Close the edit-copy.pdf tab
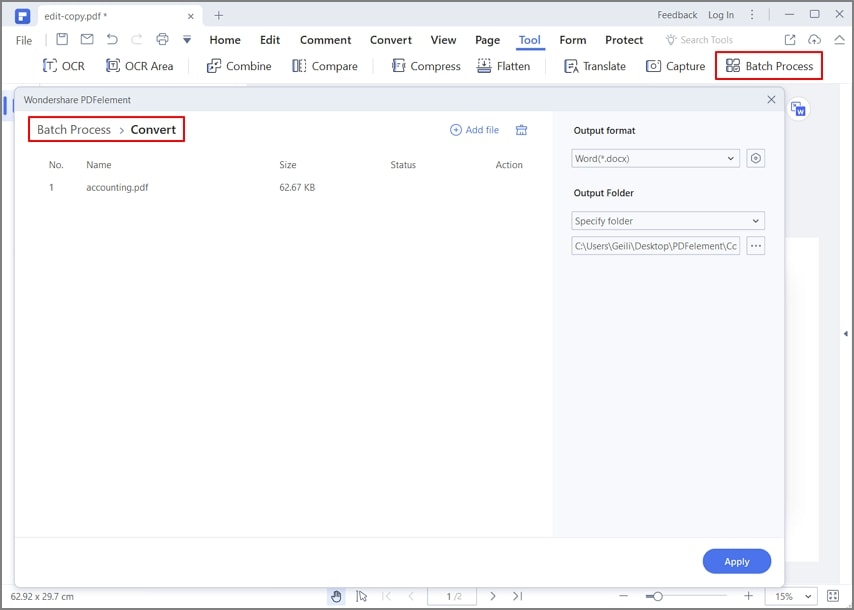 191,16
